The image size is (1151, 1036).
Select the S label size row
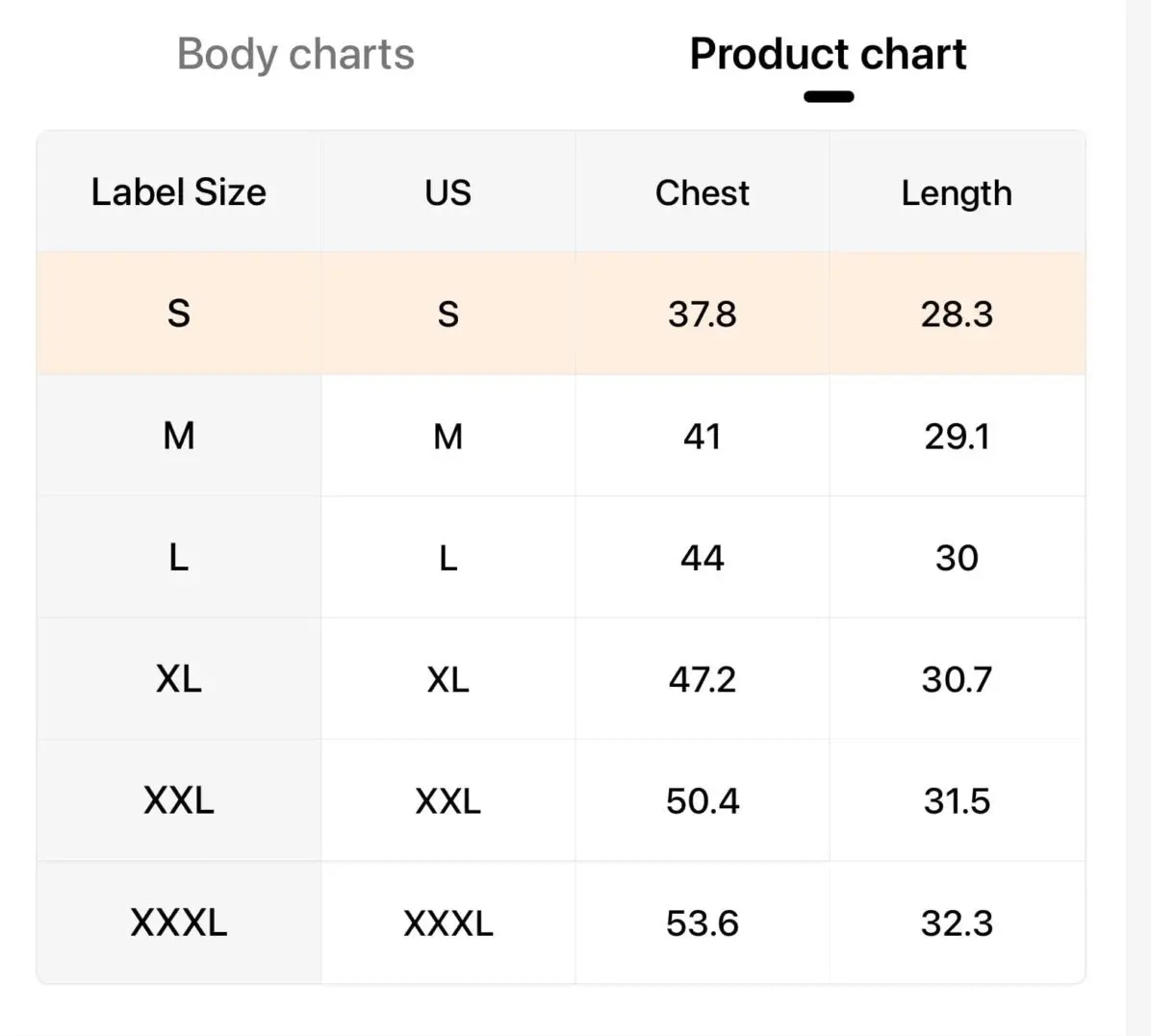coord(561,314)
